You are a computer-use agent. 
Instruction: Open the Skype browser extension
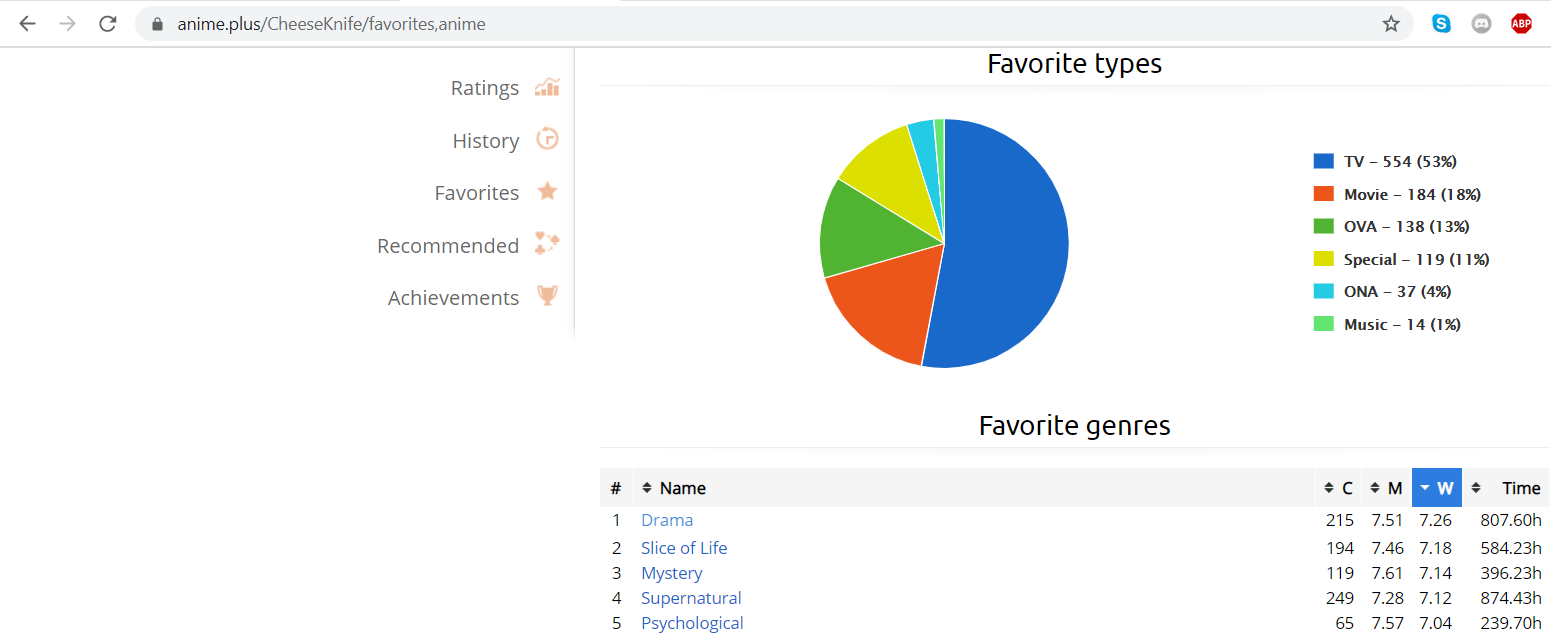(x=1441, y=24)
